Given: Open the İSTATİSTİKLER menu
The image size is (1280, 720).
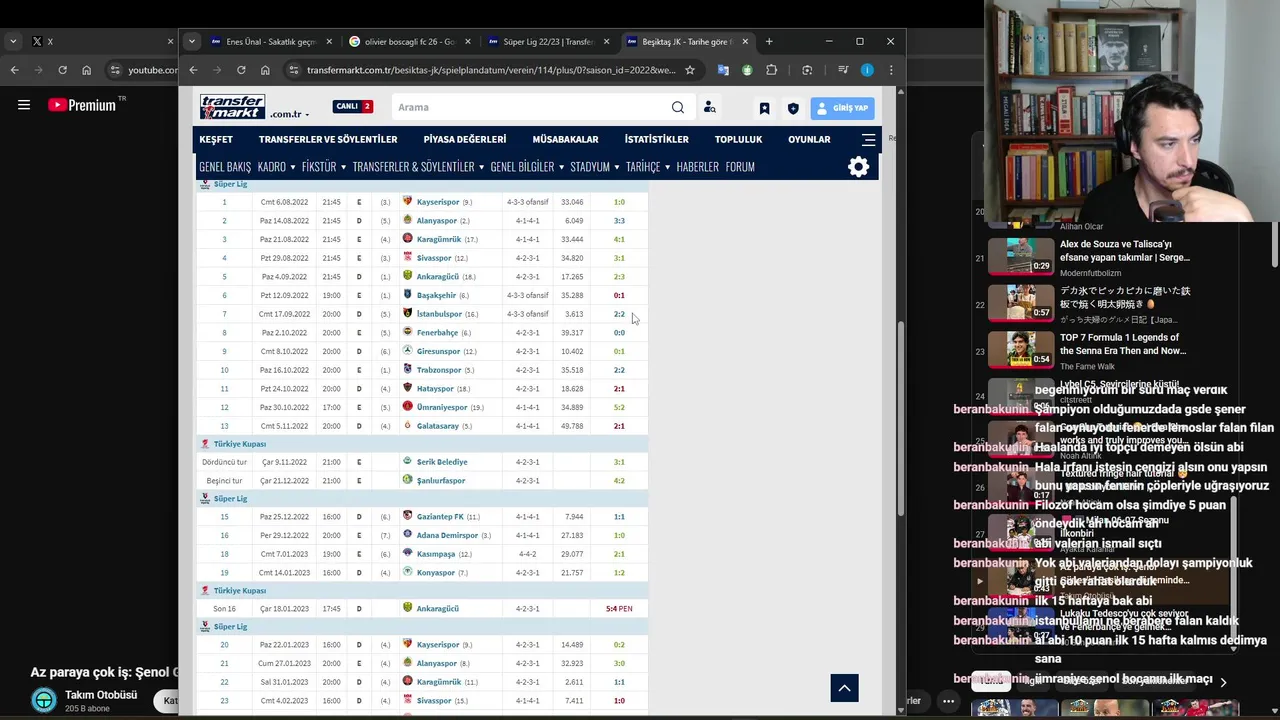Looking at the screenshot, I should (x=656, y=139).
